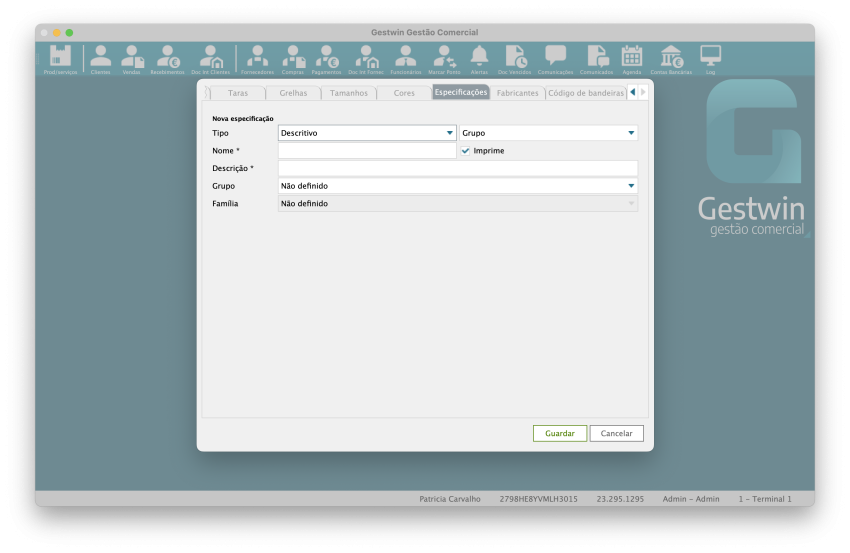The height and width of the screenshot is (553, 850).
Task: Open the Clientes module
Action: [100, 58]
